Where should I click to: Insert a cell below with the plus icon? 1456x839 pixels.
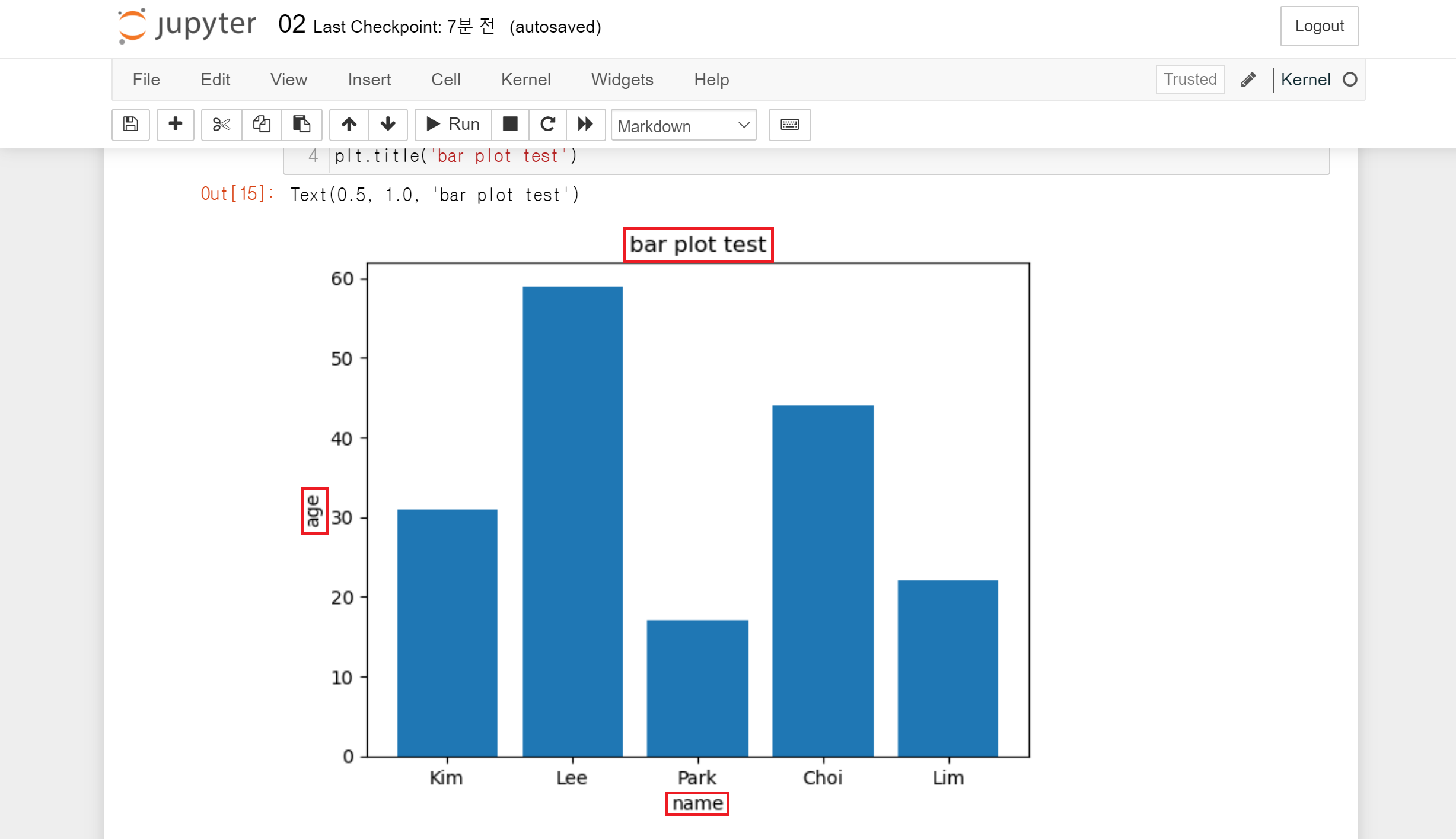point(175,124)
